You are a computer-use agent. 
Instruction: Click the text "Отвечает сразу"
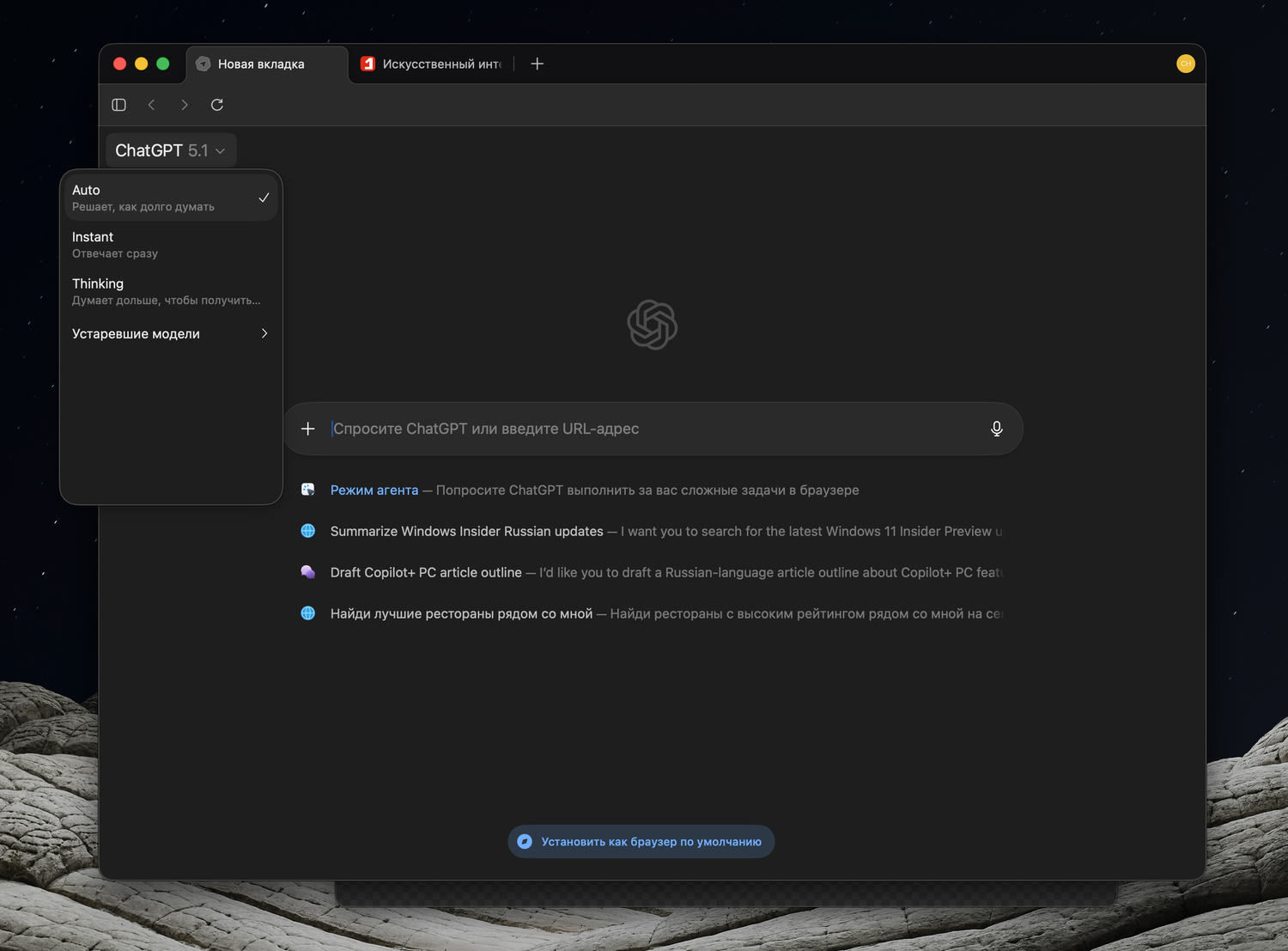click(x=115, y=253)
